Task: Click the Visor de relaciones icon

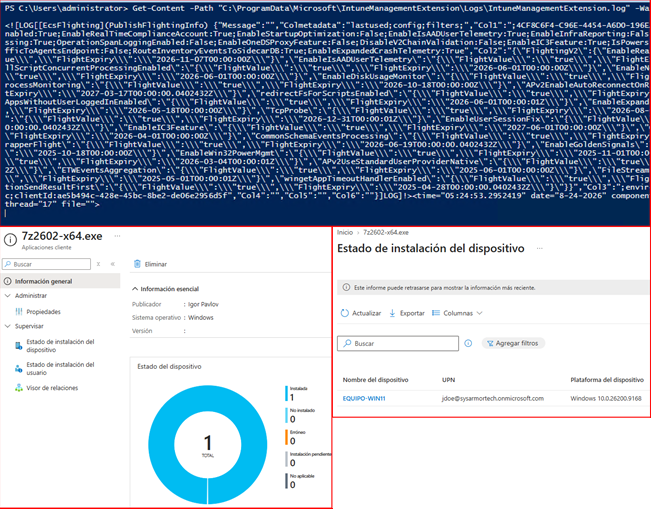Action: (19, 388)
